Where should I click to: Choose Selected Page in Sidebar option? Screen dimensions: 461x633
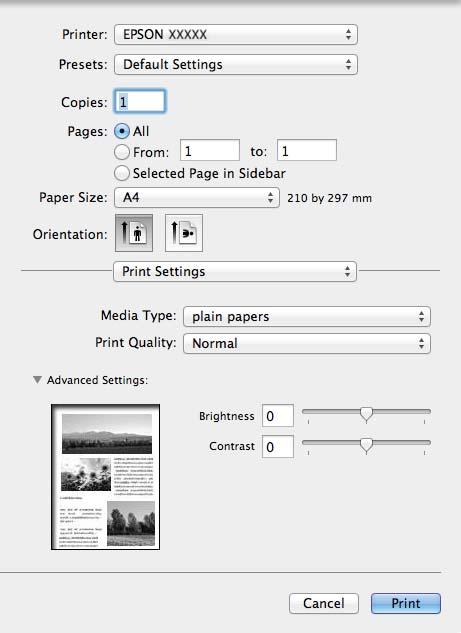coord(122,173)
